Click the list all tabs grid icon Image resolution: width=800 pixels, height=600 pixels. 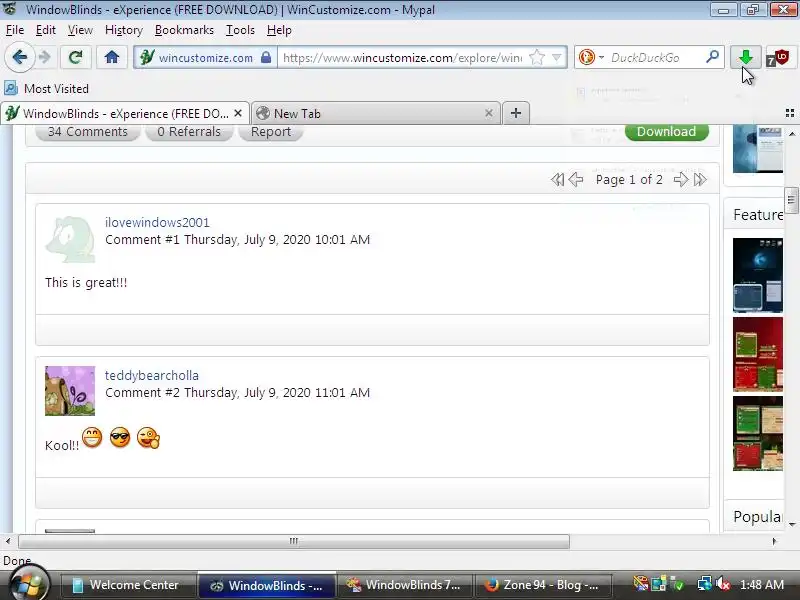pos(790,113)
